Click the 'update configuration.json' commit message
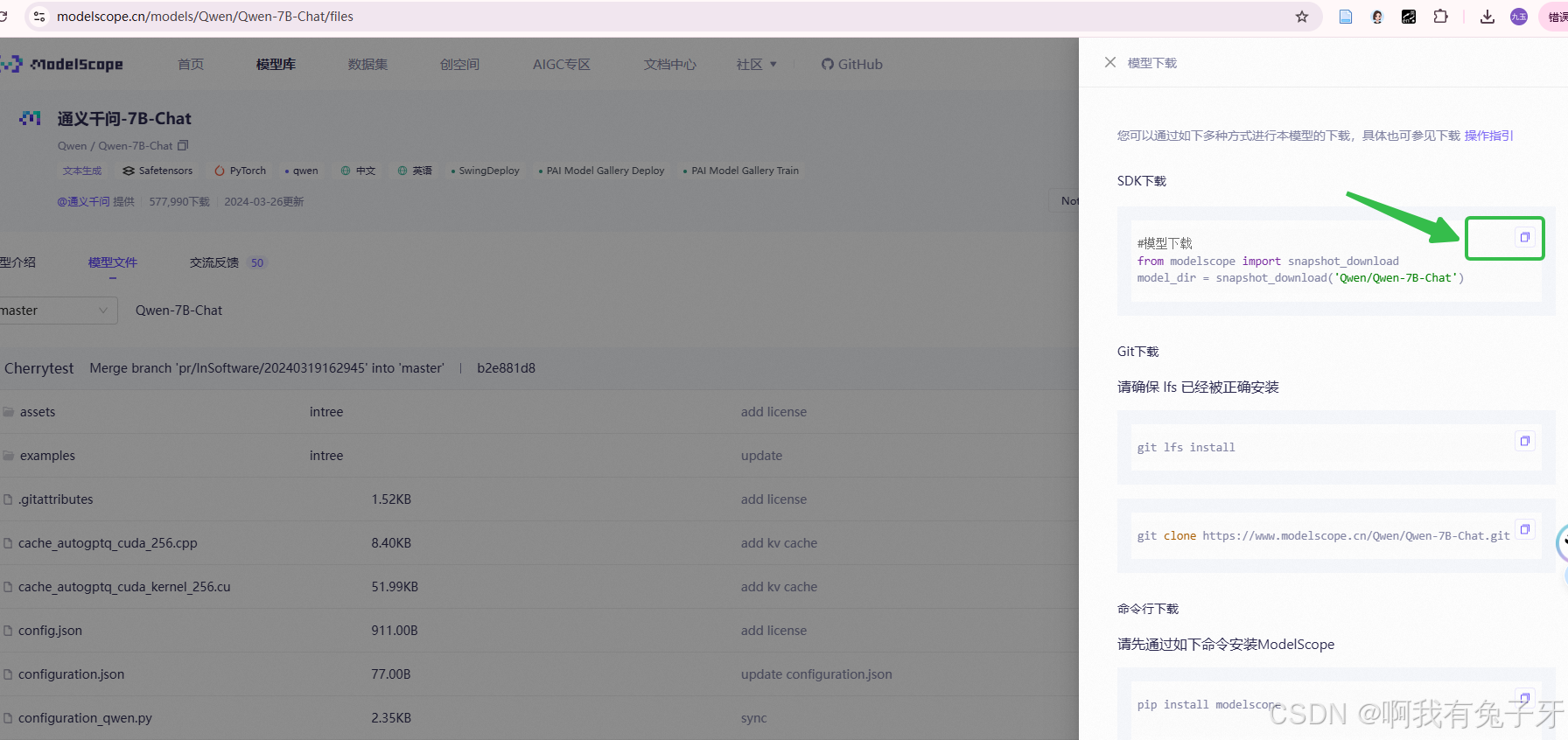This screenshot has height=740, width=1568. [816, 674]
